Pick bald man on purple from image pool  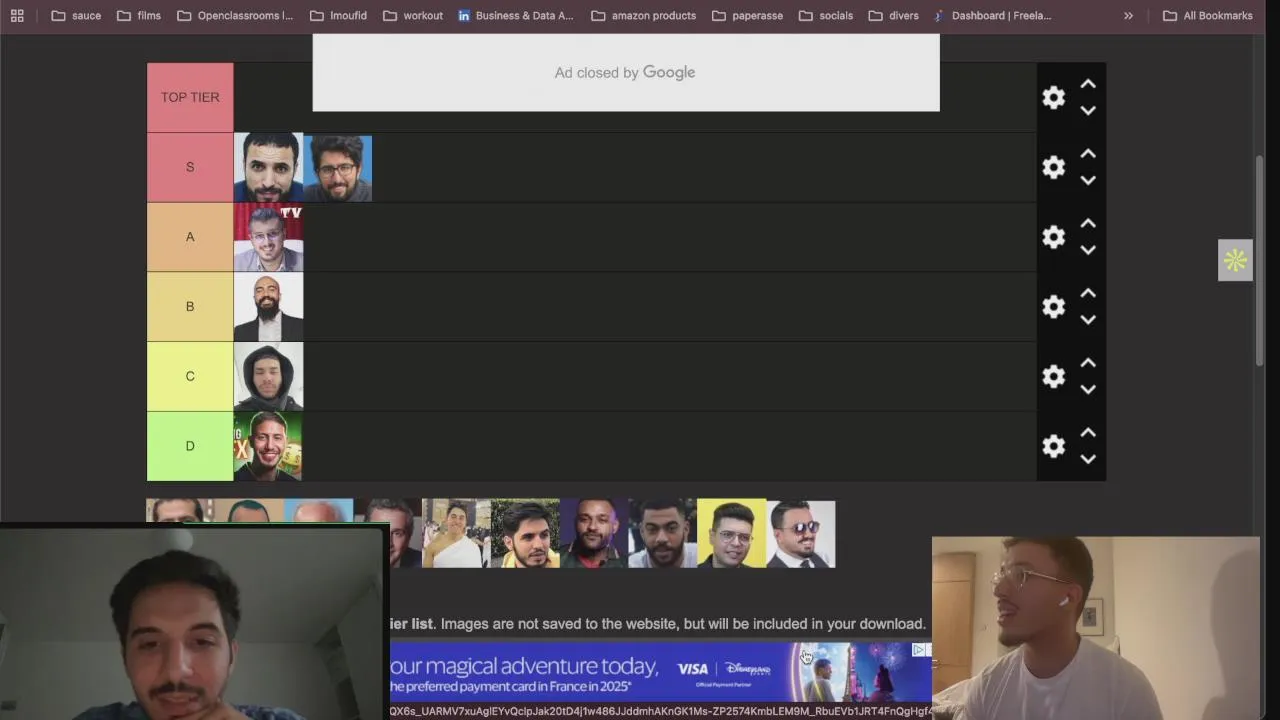pyautogui.click(x=594, y=533)
